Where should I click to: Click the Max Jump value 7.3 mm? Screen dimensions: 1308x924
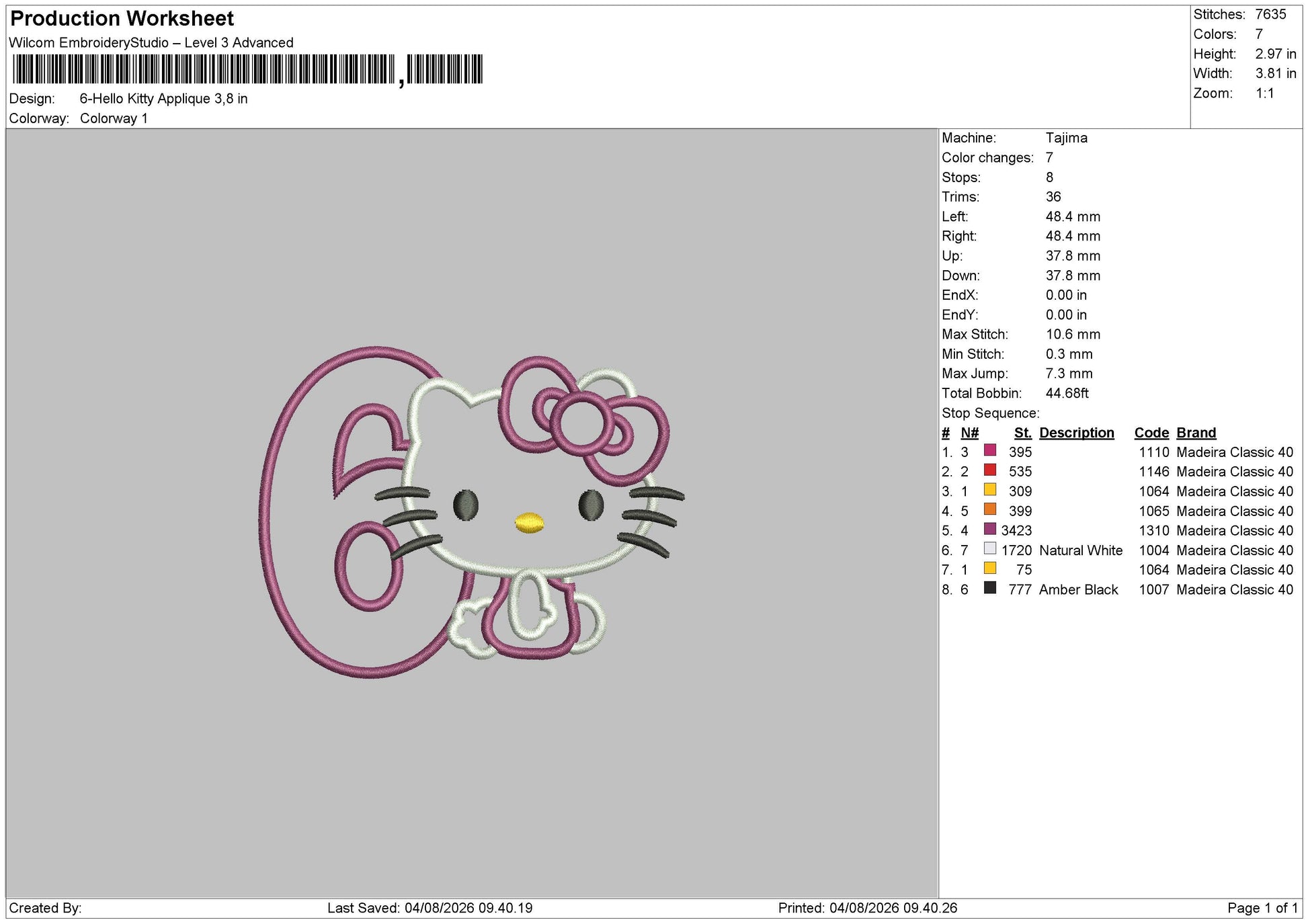1069,374
